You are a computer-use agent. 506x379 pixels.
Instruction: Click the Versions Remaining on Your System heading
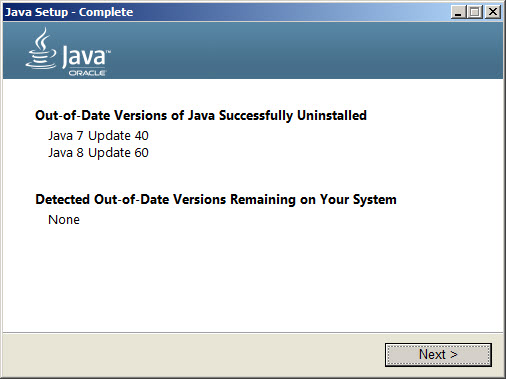coord(216,199)
